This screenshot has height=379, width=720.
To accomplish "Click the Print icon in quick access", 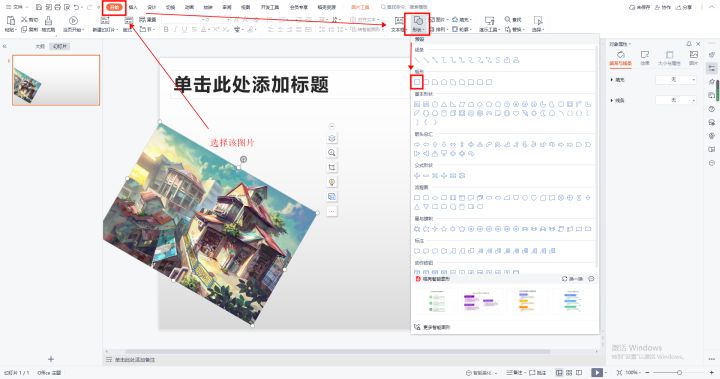I will 57,7.
